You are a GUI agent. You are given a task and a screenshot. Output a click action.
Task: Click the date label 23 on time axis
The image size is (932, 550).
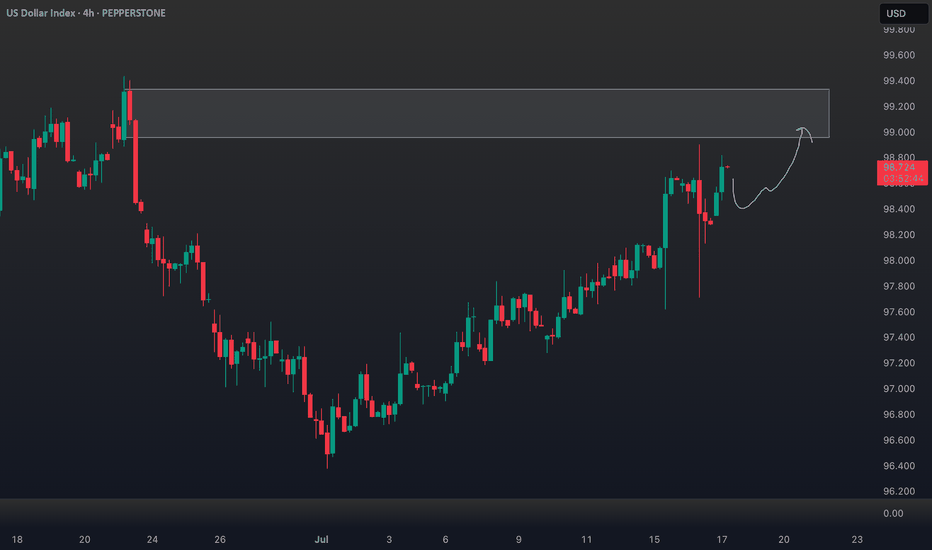[x=857, y=539]
